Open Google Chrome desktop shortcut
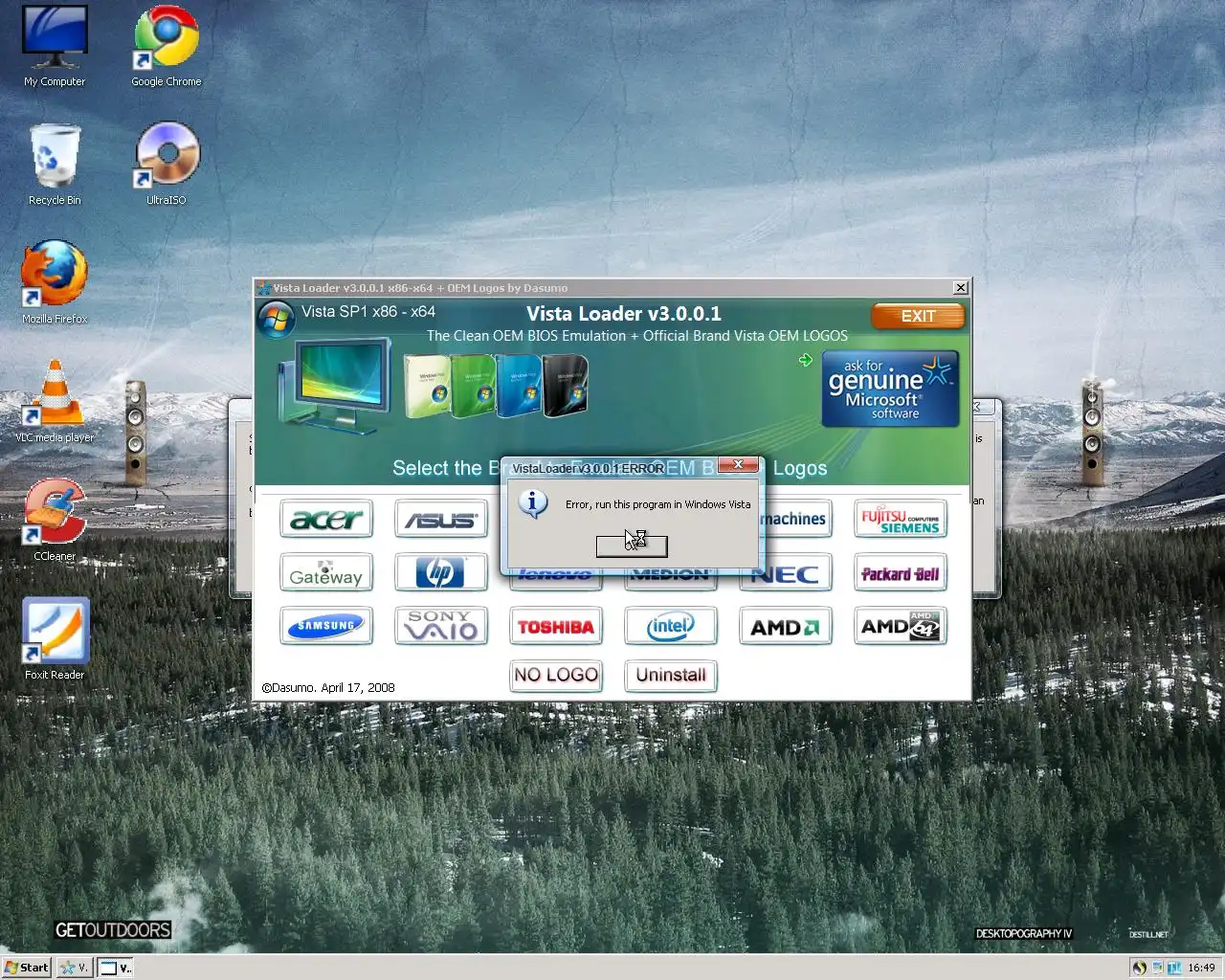 [167, 46]
